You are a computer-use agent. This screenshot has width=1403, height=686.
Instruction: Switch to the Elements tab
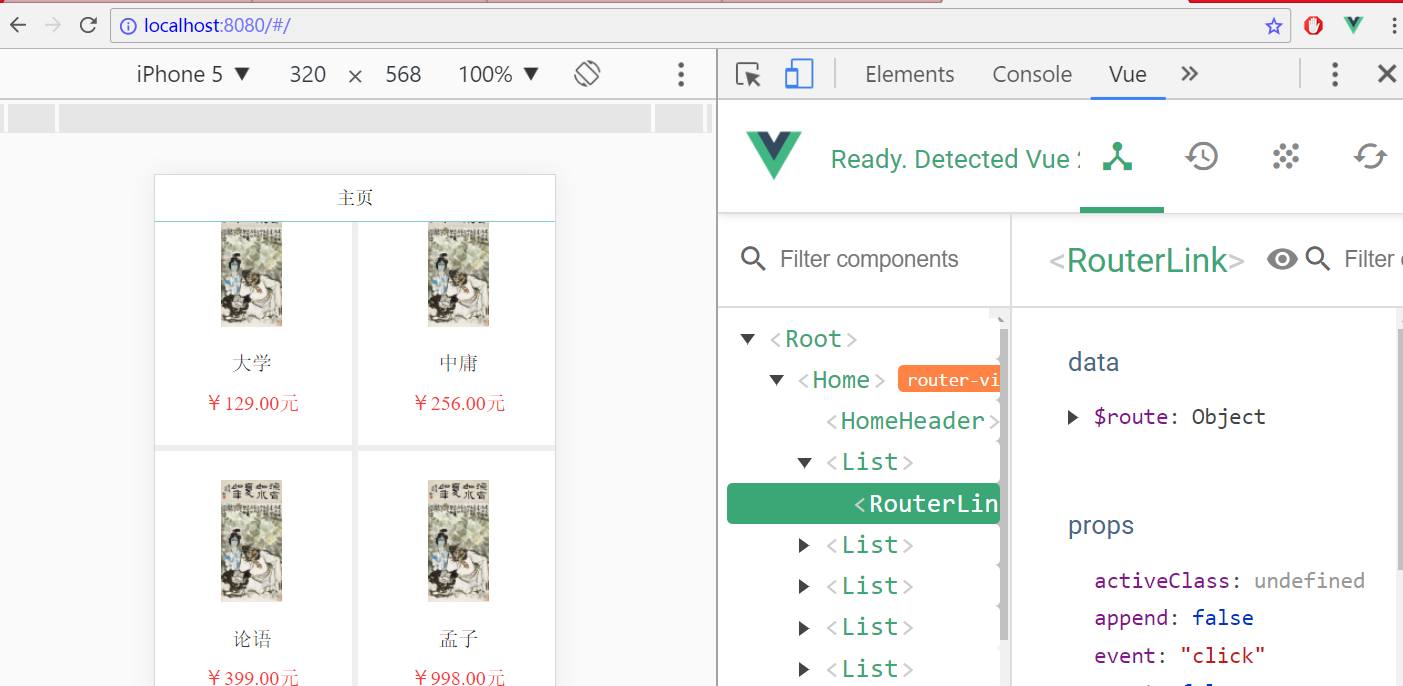click(910, 74)
